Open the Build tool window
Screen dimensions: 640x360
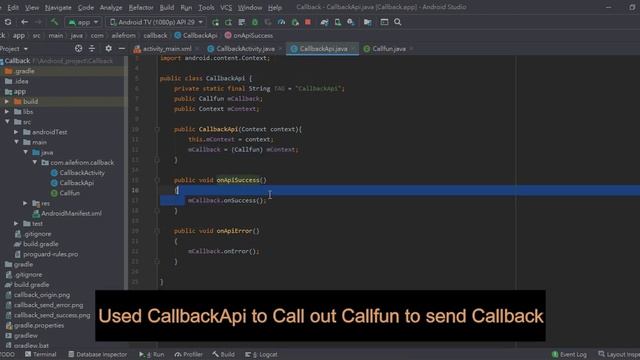tap(223, 354)
